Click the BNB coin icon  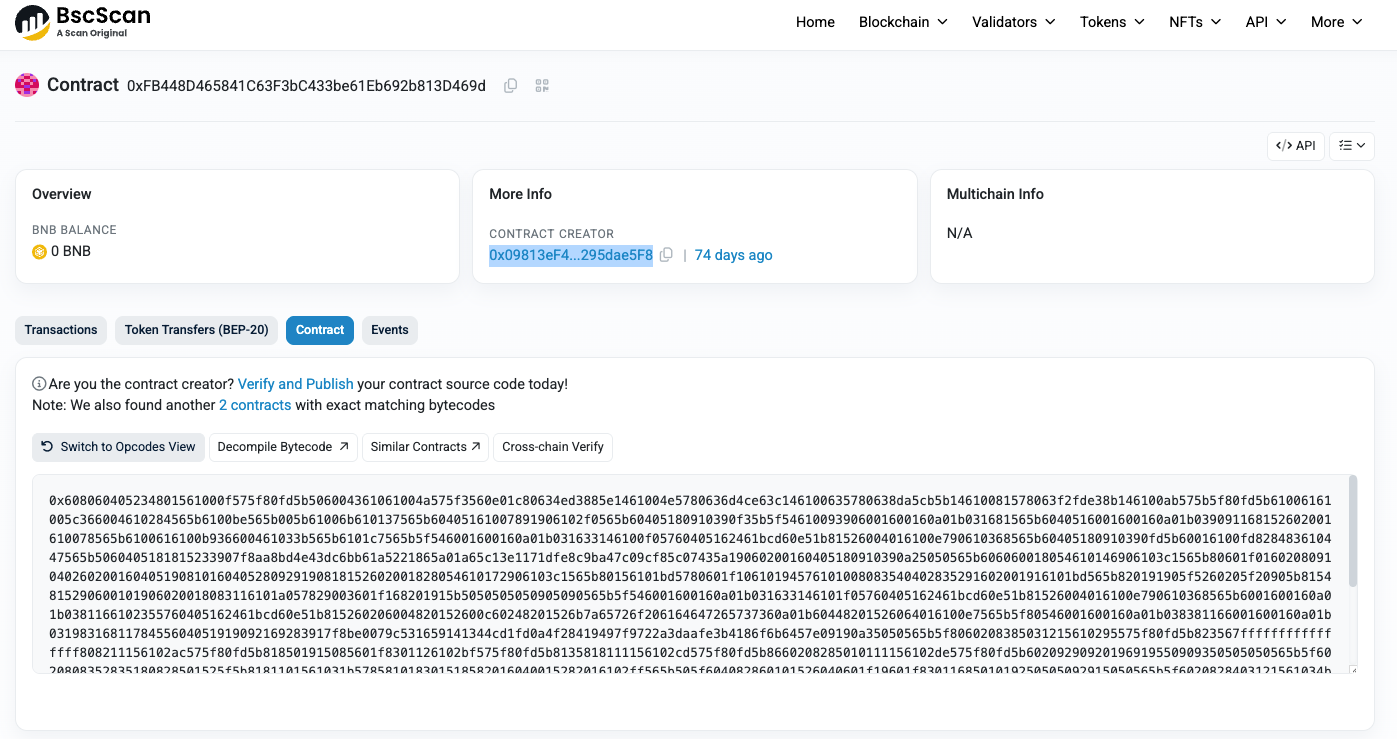click(39, 251)
